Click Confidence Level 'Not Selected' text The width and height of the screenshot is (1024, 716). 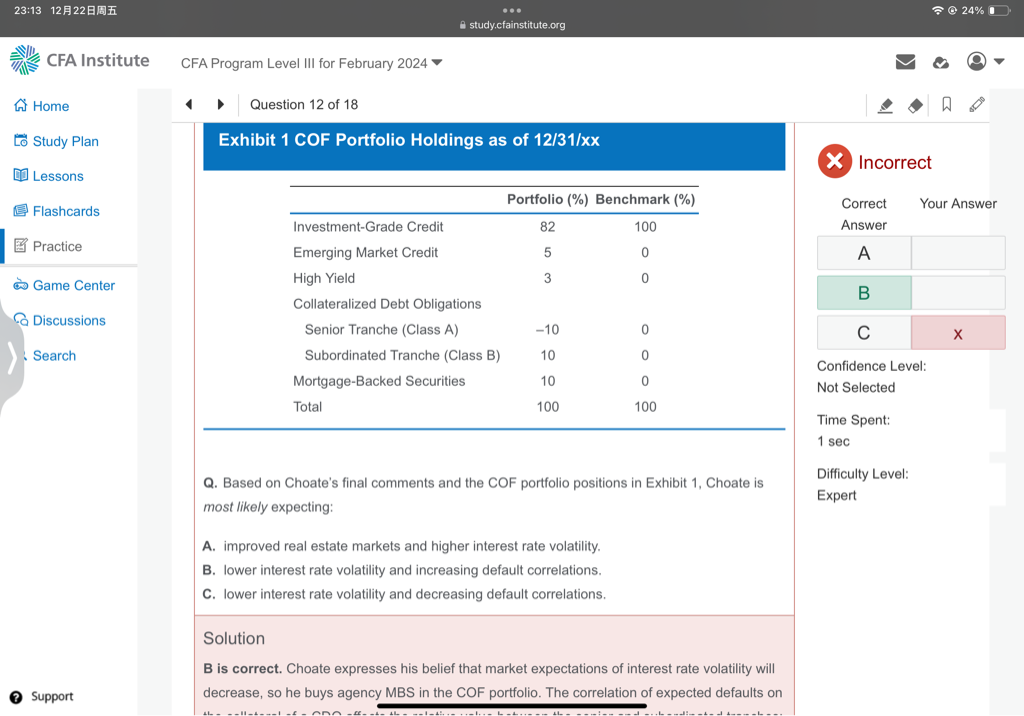(x=856, y=387)
